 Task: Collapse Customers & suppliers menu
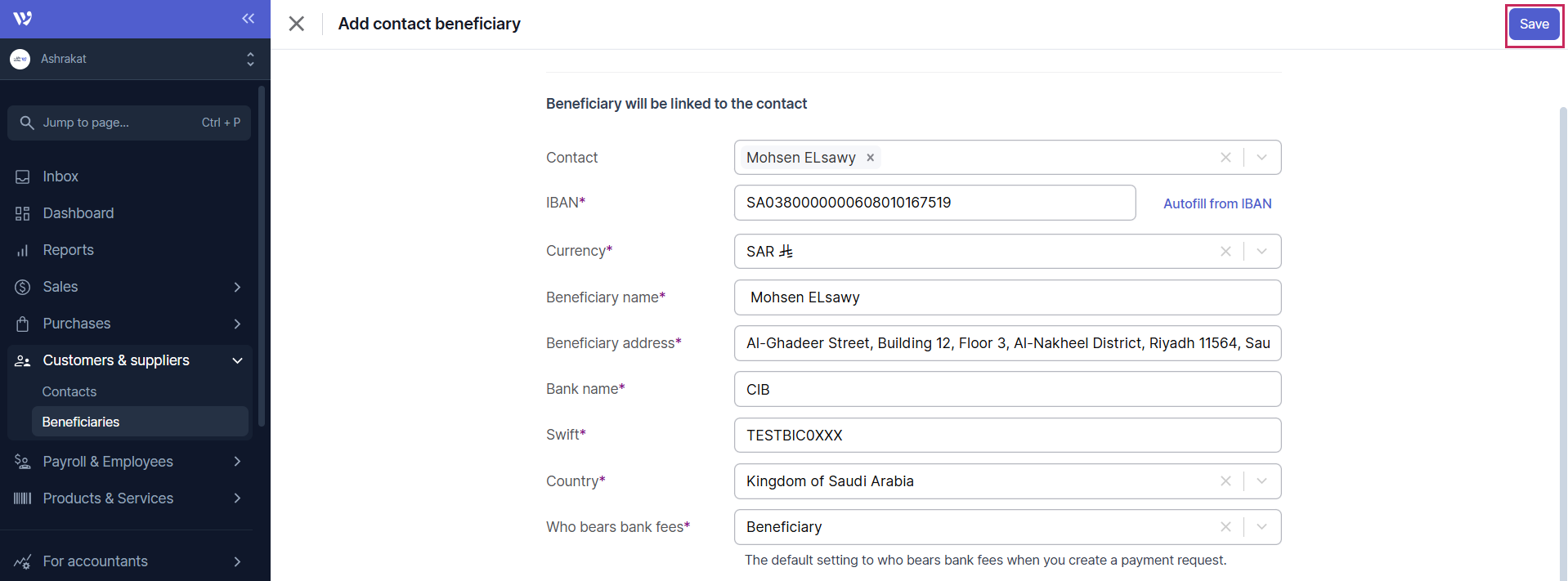click(237, 360)
